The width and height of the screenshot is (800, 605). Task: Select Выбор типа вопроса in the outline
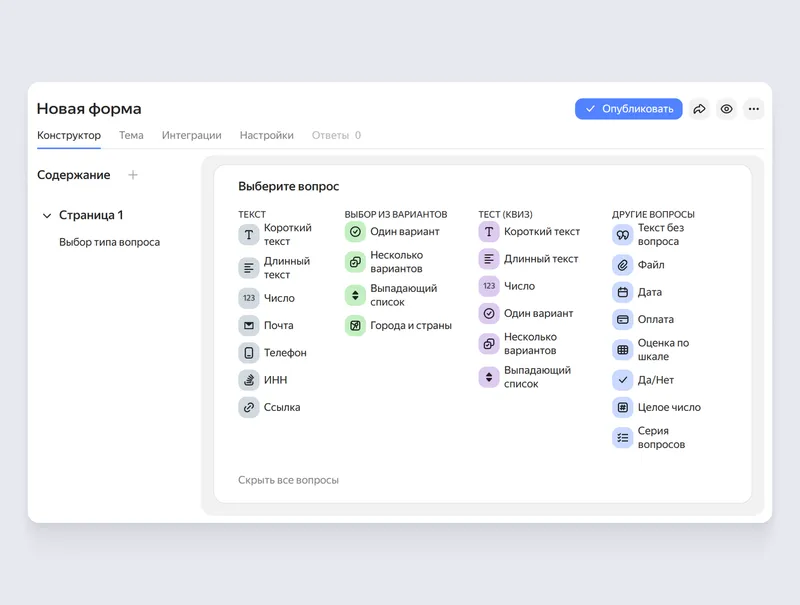tap(109, 242)
